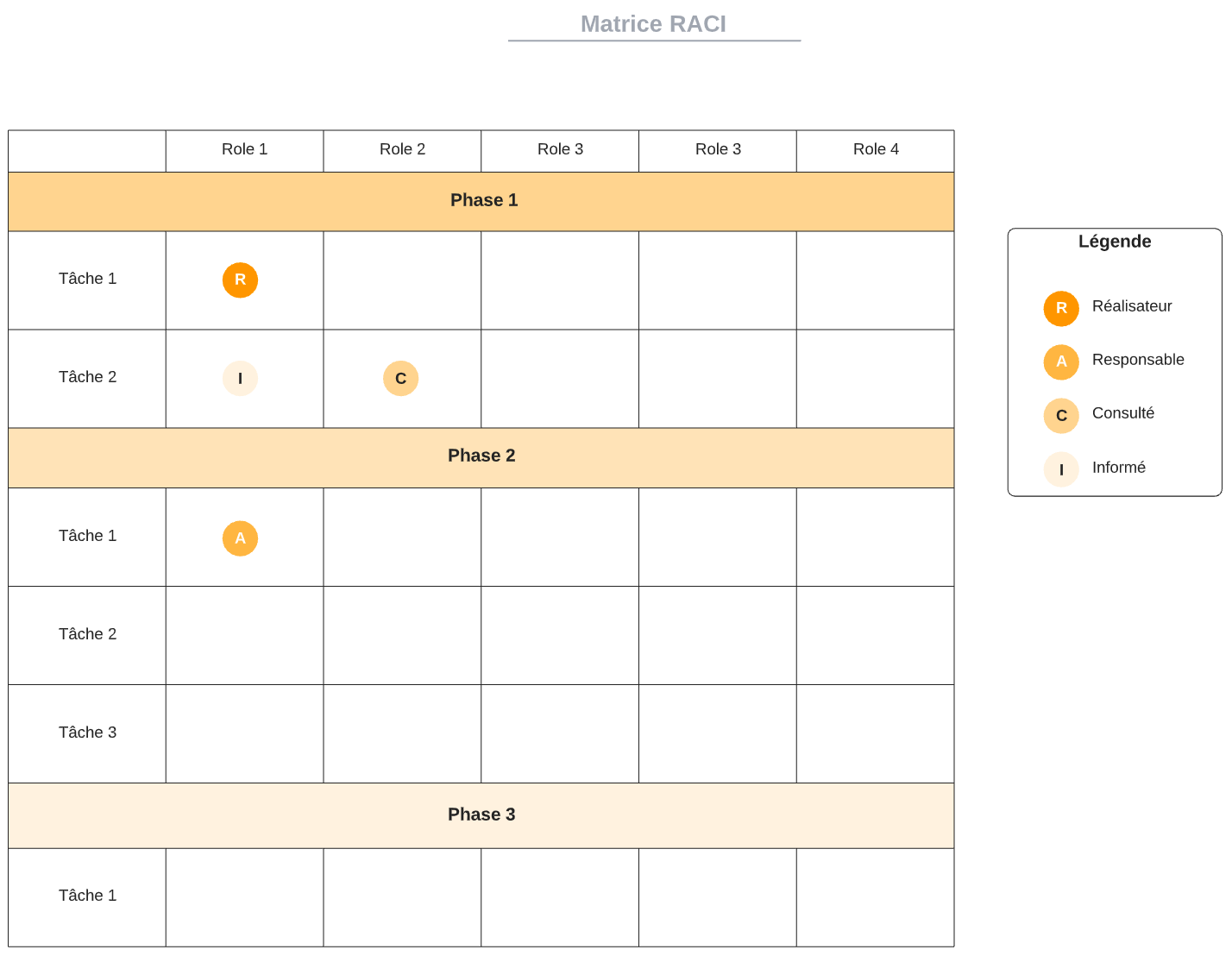The height and width of the screenshot is (956, 1232).
Task: Select the Phase 1 header band
Action: (483, 201)
